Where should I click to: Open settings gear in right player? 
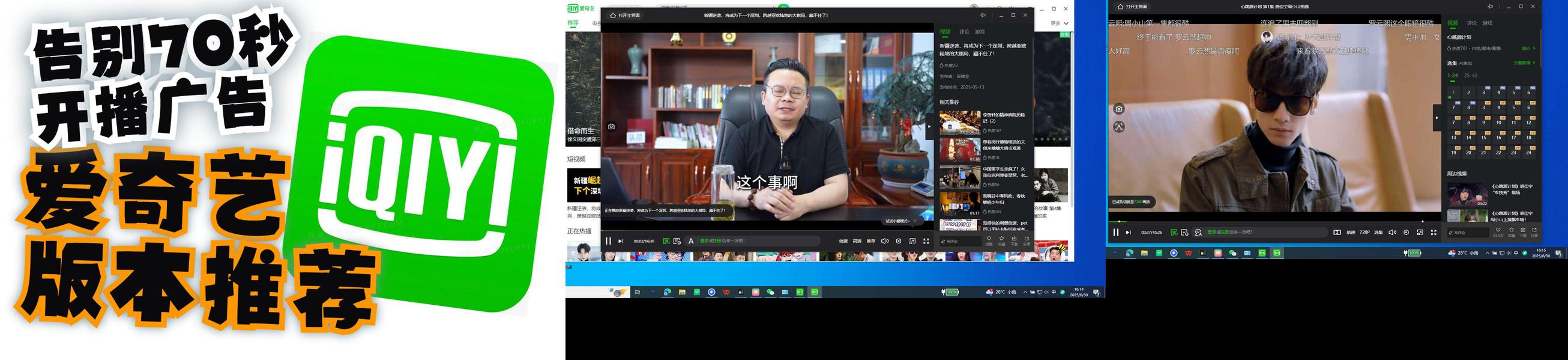(x=1405, y=232)
